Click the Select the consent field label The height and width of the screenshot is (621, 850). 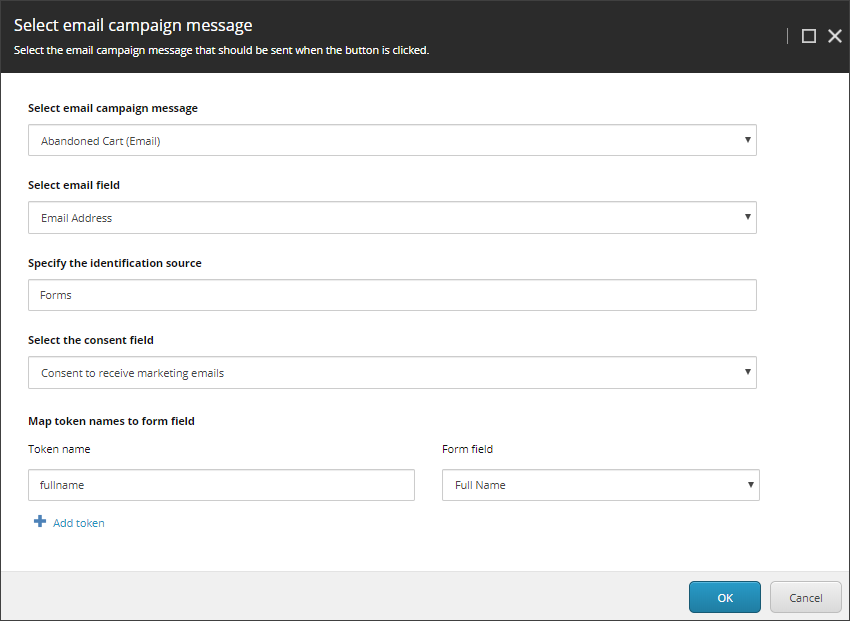click(x=91, y=340)
